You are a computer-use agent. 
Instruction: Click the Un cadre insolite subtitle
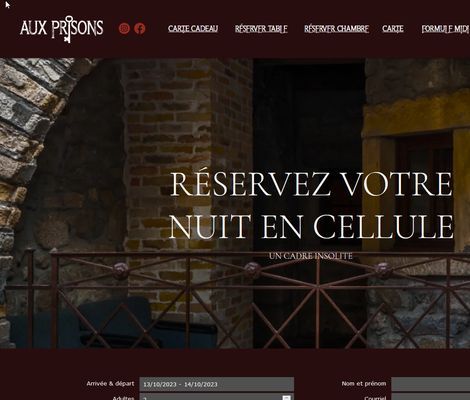tap(311, 256)
